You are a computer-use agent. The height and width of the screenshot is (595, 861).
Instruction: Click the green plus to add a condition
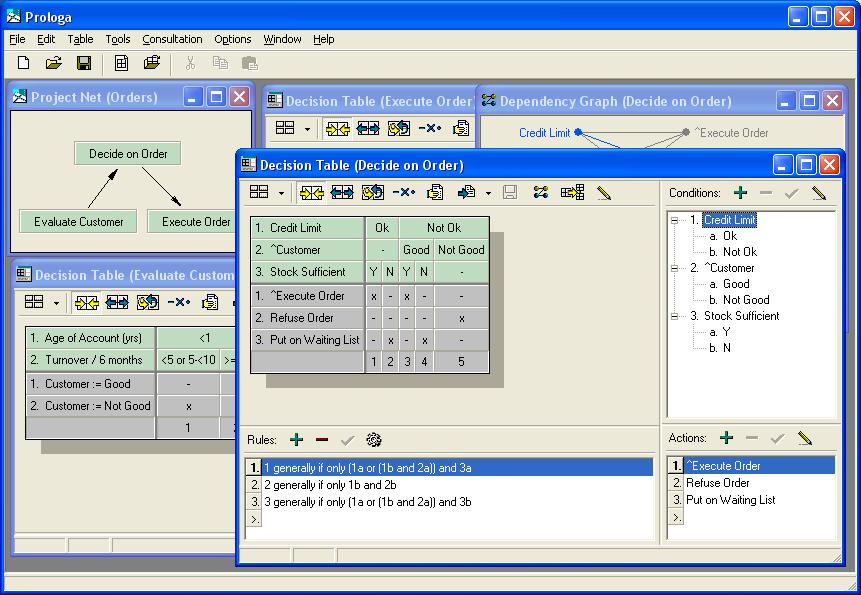click(740, 193)
